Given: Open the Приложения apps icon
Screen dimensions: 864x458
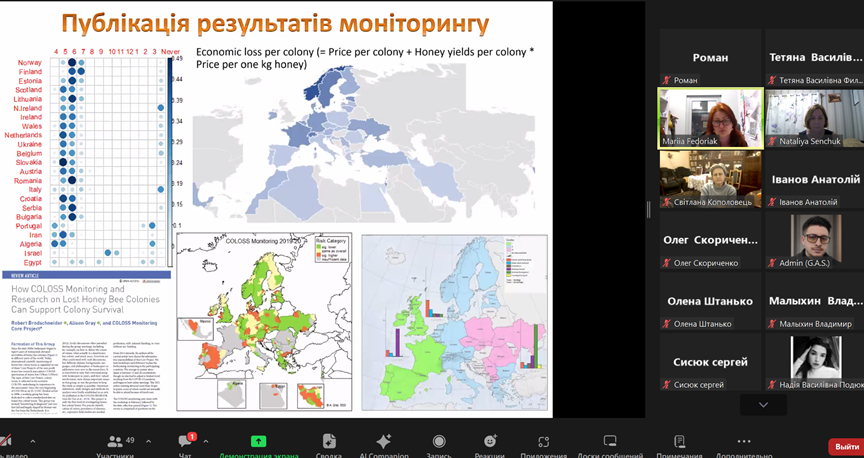Looking at the screenshot, I should coord(544,443).
